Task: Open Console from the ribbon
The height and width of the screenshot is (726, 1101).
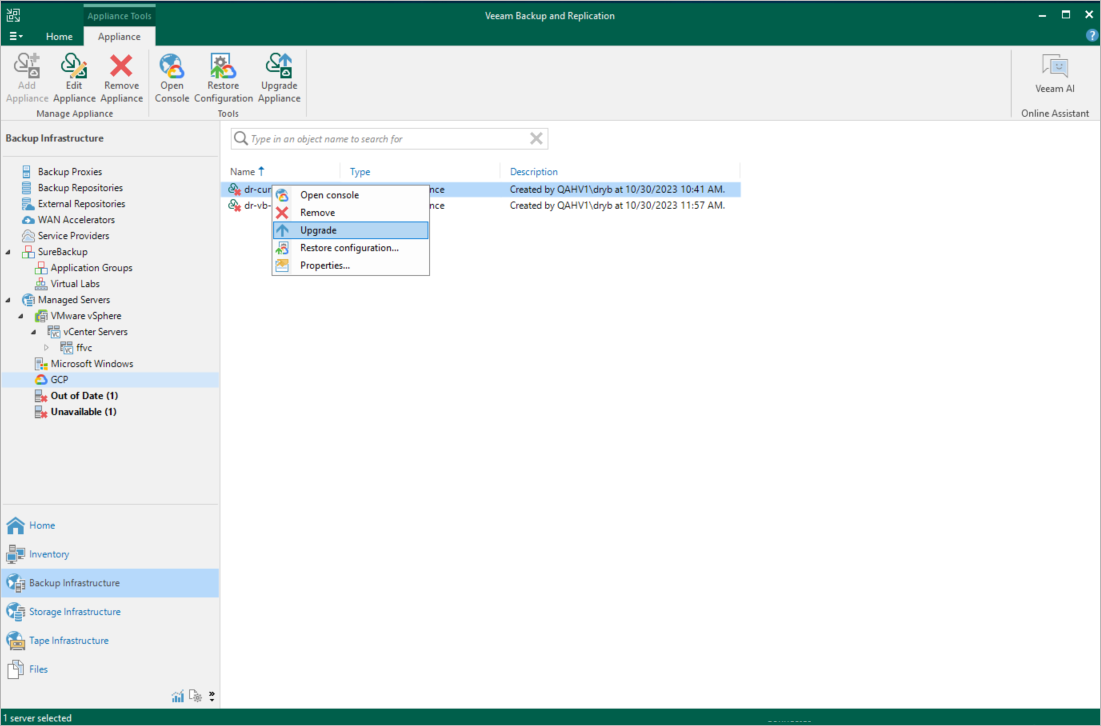Action: (172, 78)
